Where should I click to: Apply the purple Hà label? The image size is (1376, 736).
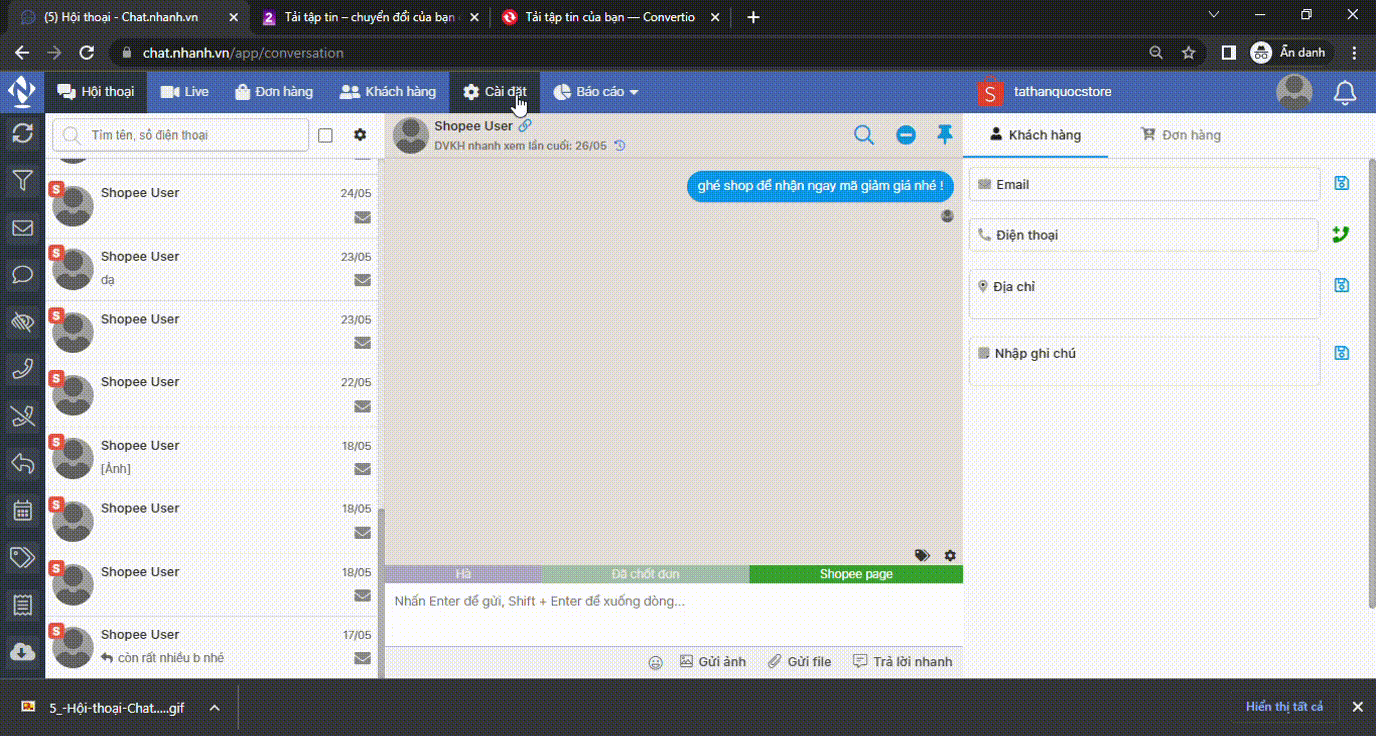tap(463, 574)
